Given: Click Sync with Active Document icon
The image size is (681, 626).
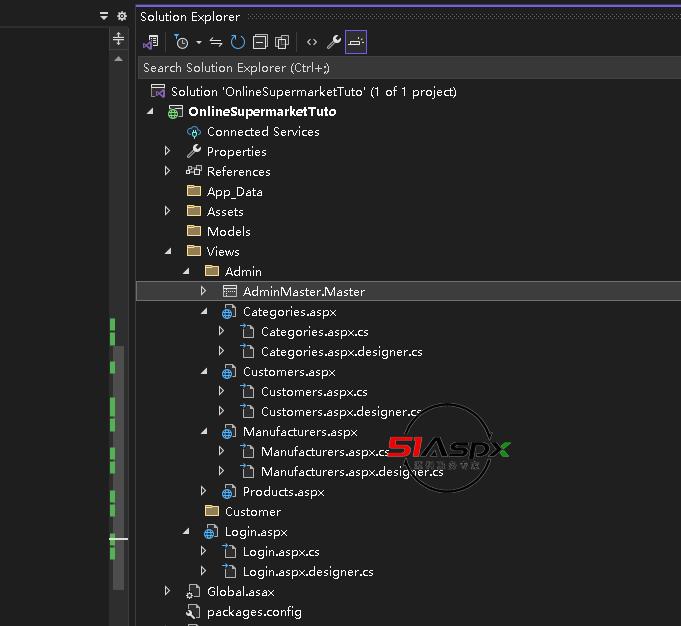Looking at the screenshot, I should (216, 42).
